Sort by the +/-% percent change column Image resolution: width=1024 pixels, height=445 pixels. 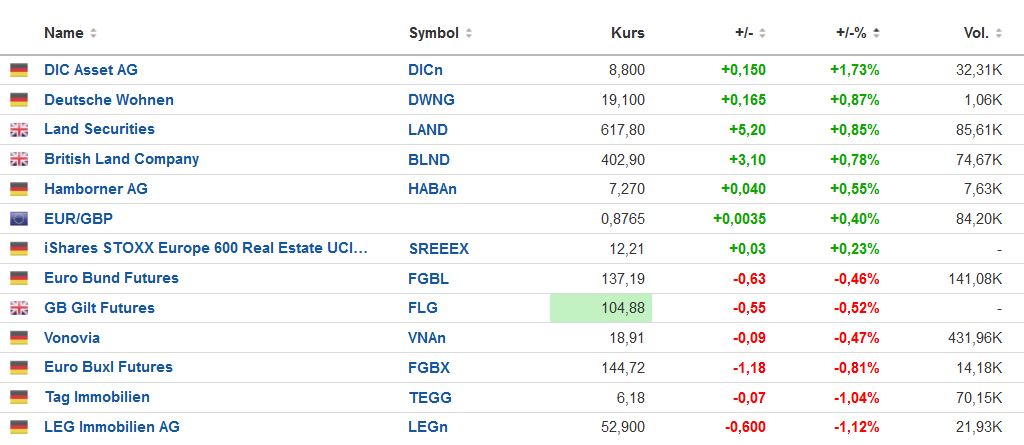(x=858, y=33)
